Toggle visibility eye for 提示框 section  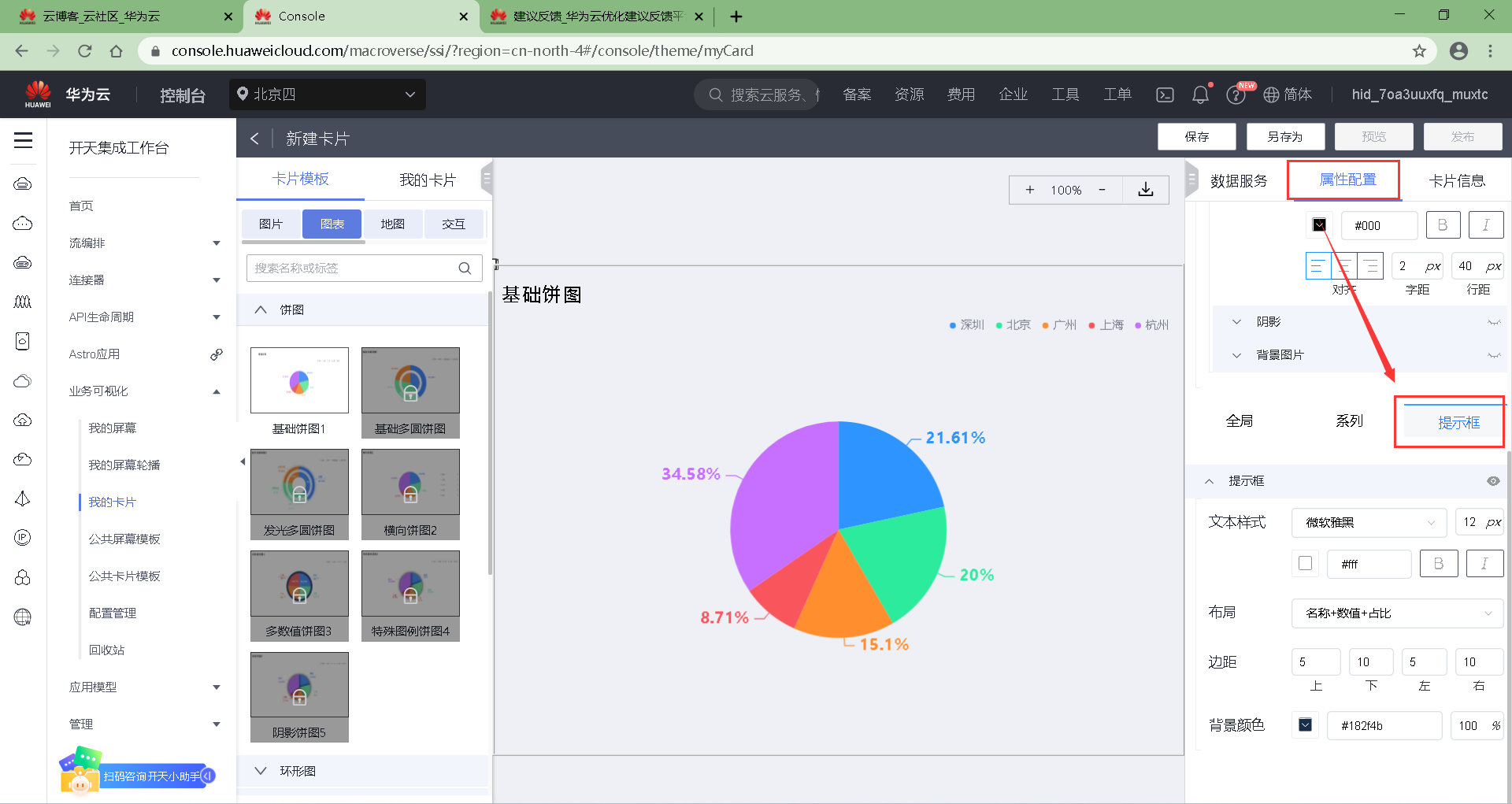[1493, 481]
